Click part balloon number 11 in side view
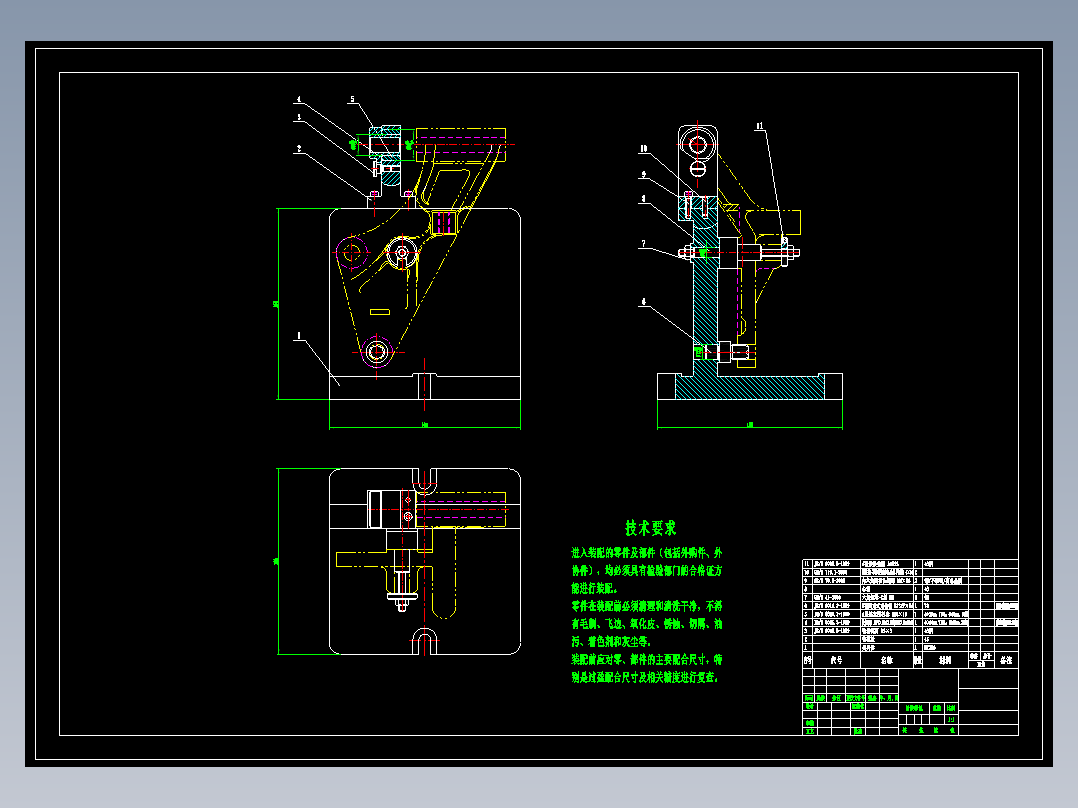The height and width of the screenshot is (808, 1078). tap(760, 126)
